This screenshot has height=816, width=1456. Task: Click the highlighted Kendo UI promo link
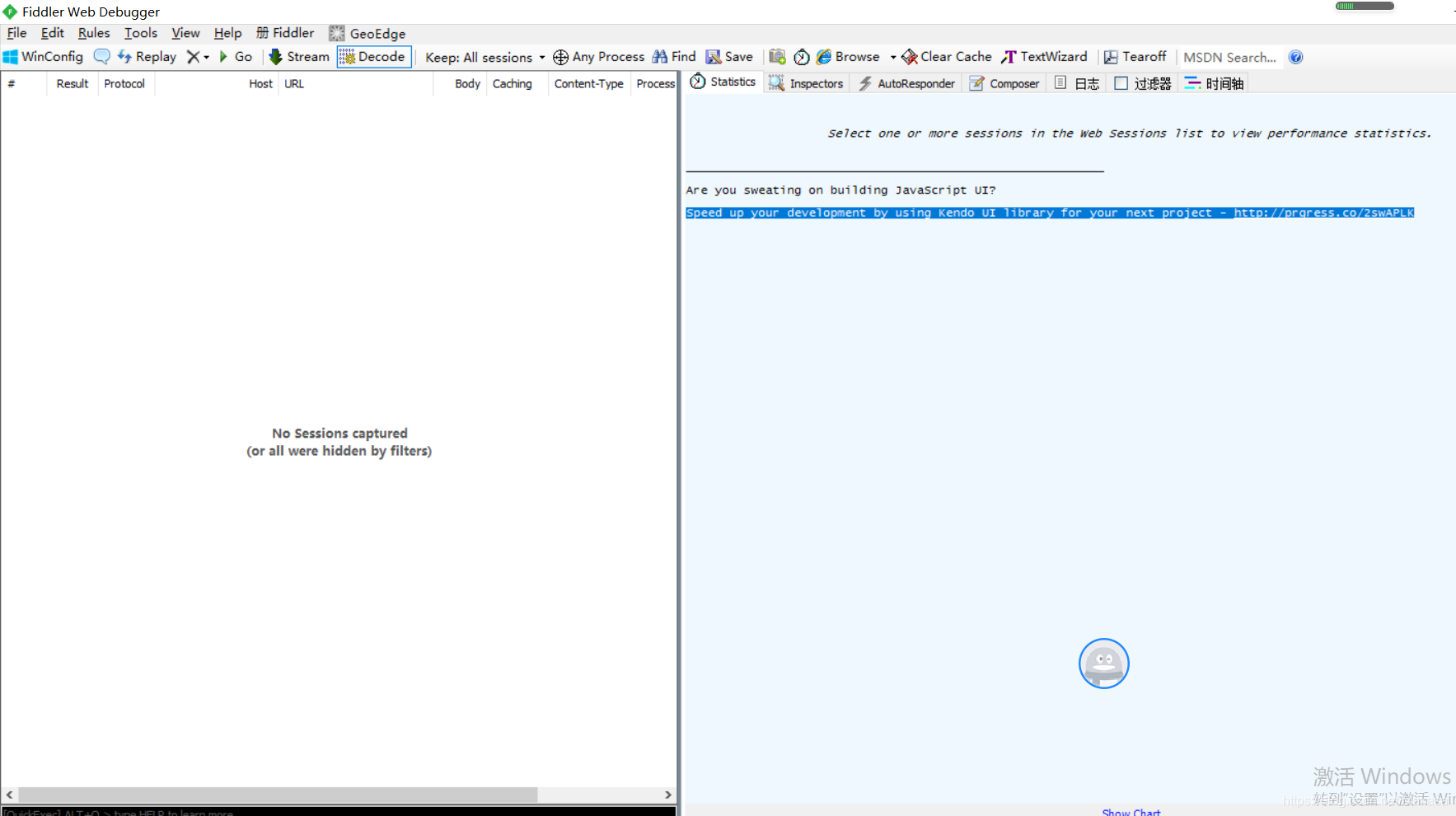(x=1050, y=213)
